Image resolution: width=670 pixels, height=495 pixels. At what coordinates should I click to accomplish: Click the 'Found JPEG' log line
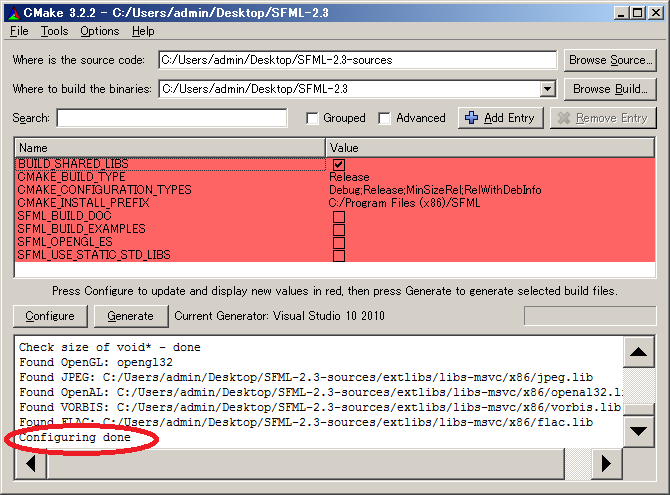click(x=306, y=377)
